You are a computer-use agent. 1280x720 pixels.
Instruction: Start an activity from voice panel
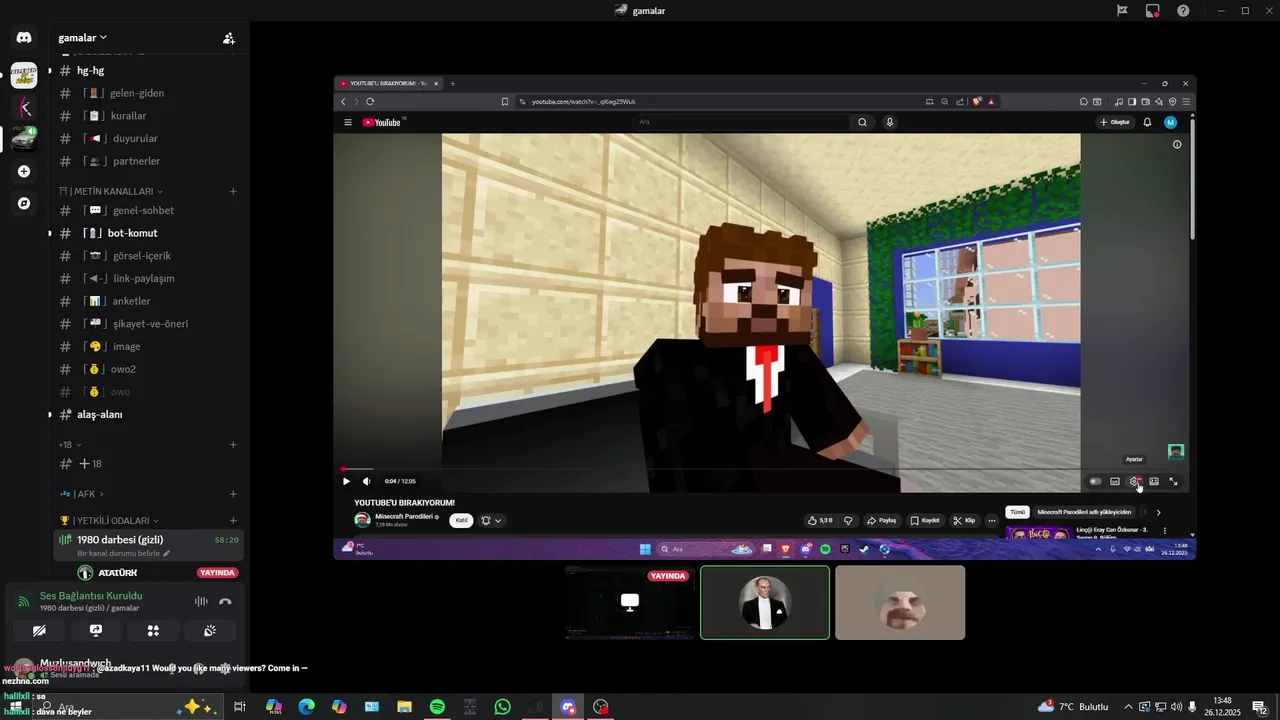pos(153,631)
